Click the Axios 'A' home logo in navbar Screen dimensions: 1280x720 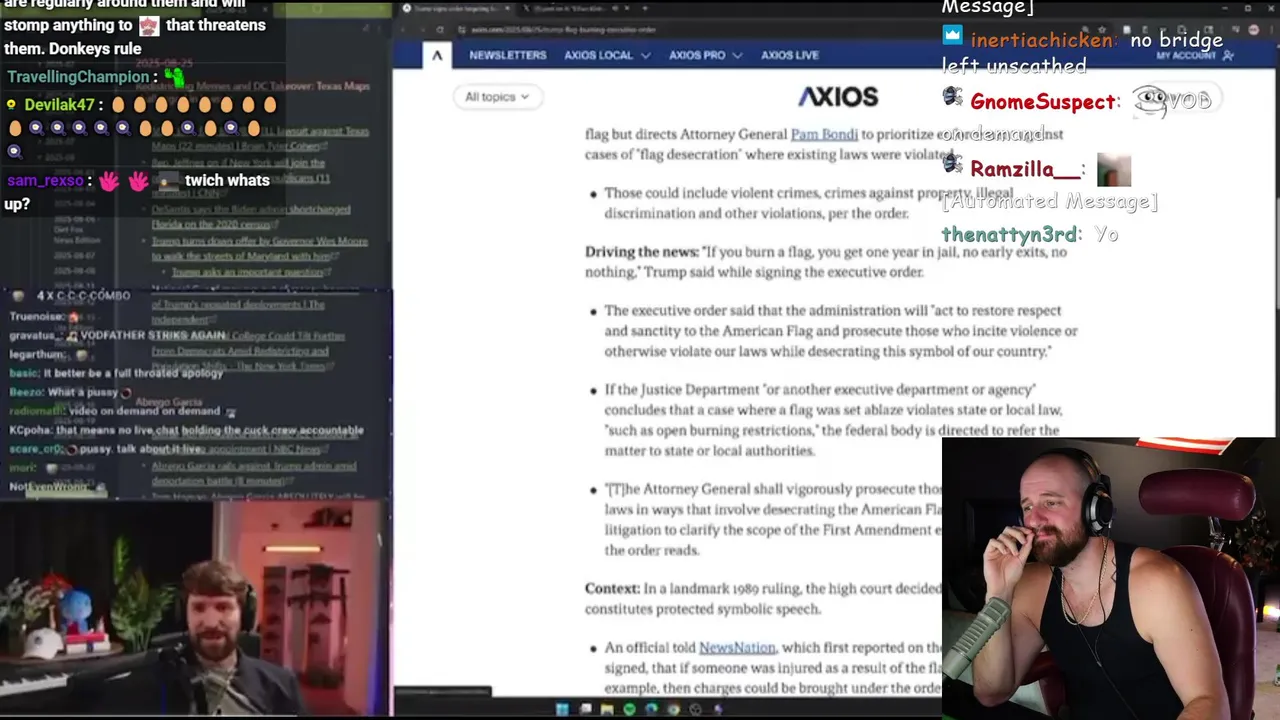point(437,55)
